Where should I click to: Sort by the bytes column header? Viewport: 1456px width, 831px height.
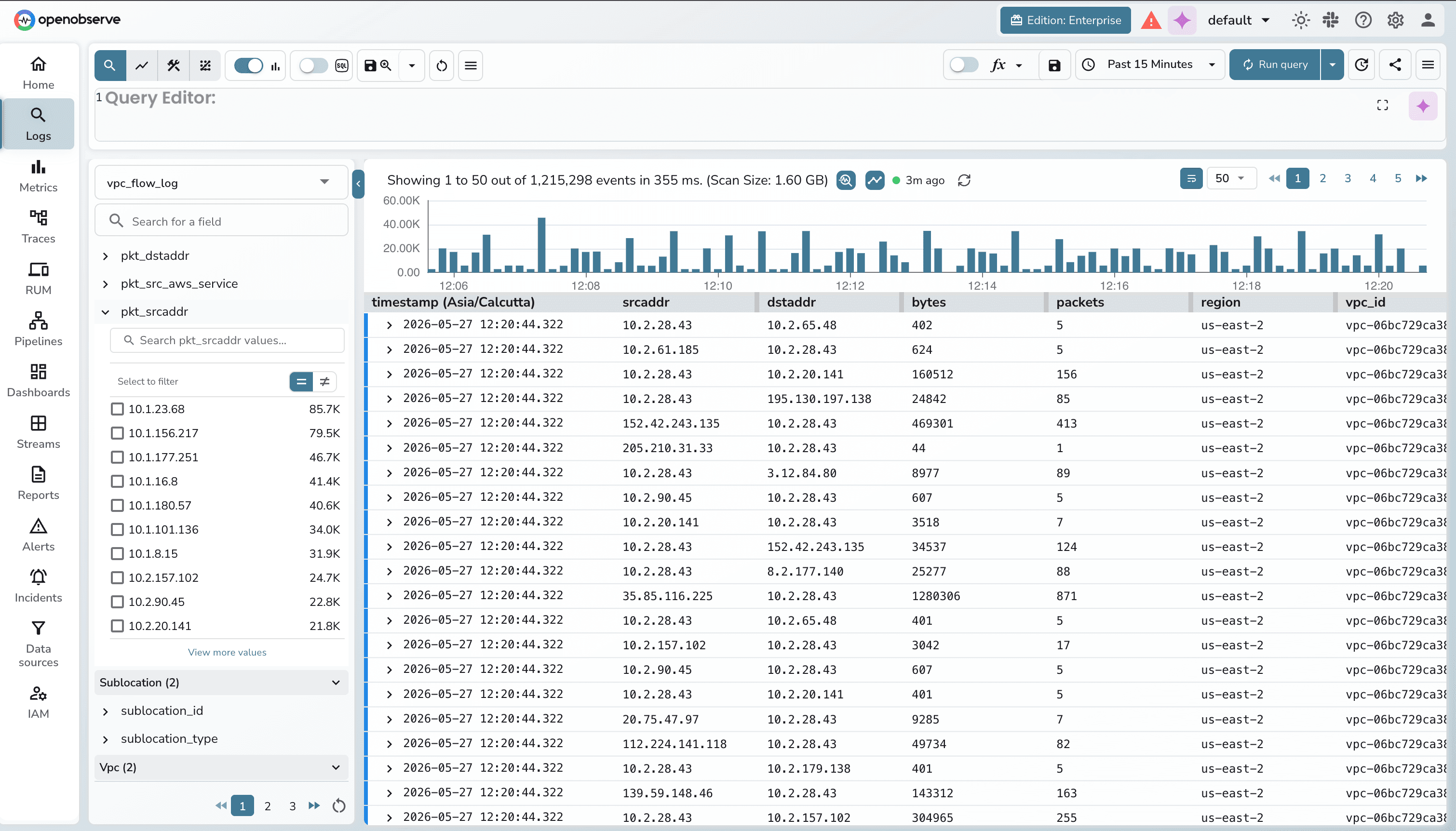click(x=929, y=303)
